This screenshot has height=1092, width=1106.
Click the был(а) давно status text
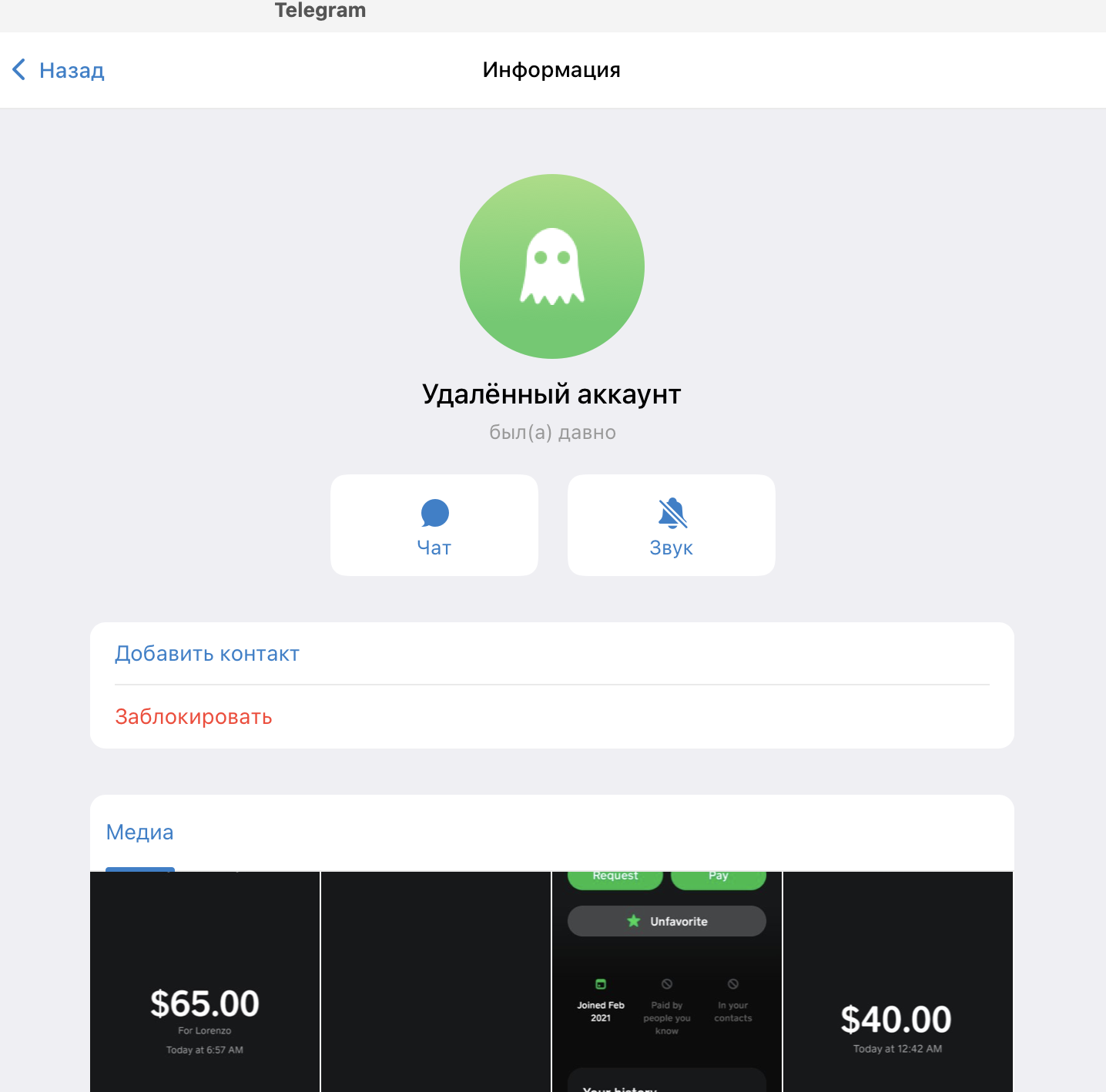[x=552, y=432]
